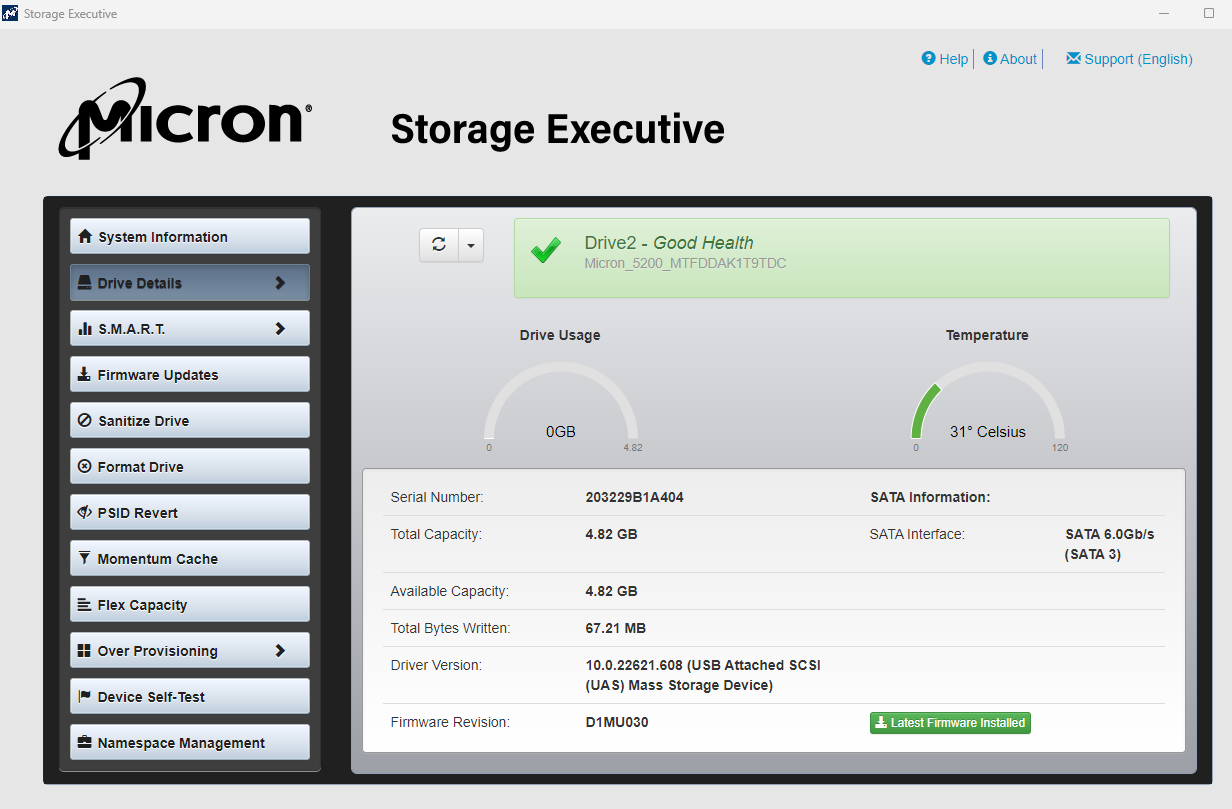Click the info circle About icon
Image resolution: width=1232 pixels, height=809 pixels.
tap(990, 59)
